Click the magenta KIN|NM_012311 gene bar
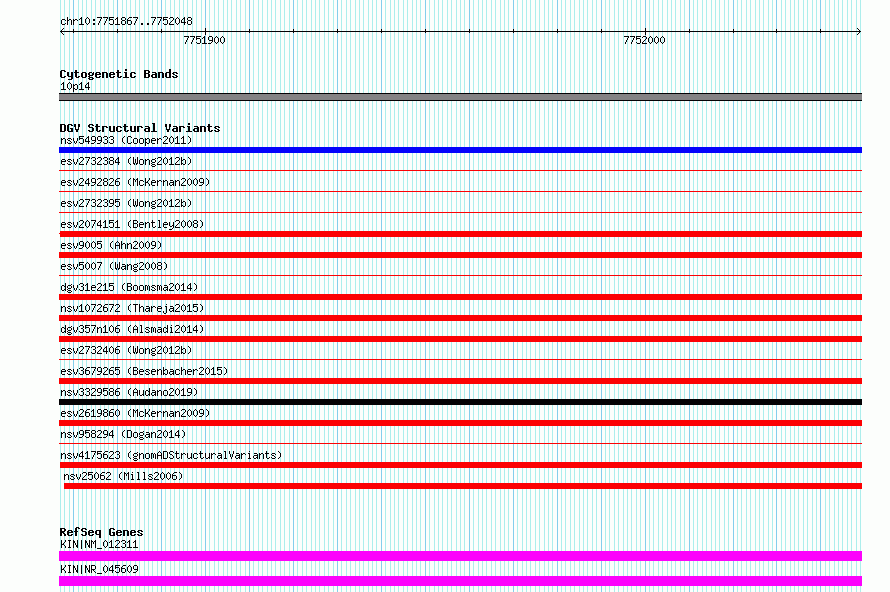This screenshot has width=890, height=592. tap(460, 556)
